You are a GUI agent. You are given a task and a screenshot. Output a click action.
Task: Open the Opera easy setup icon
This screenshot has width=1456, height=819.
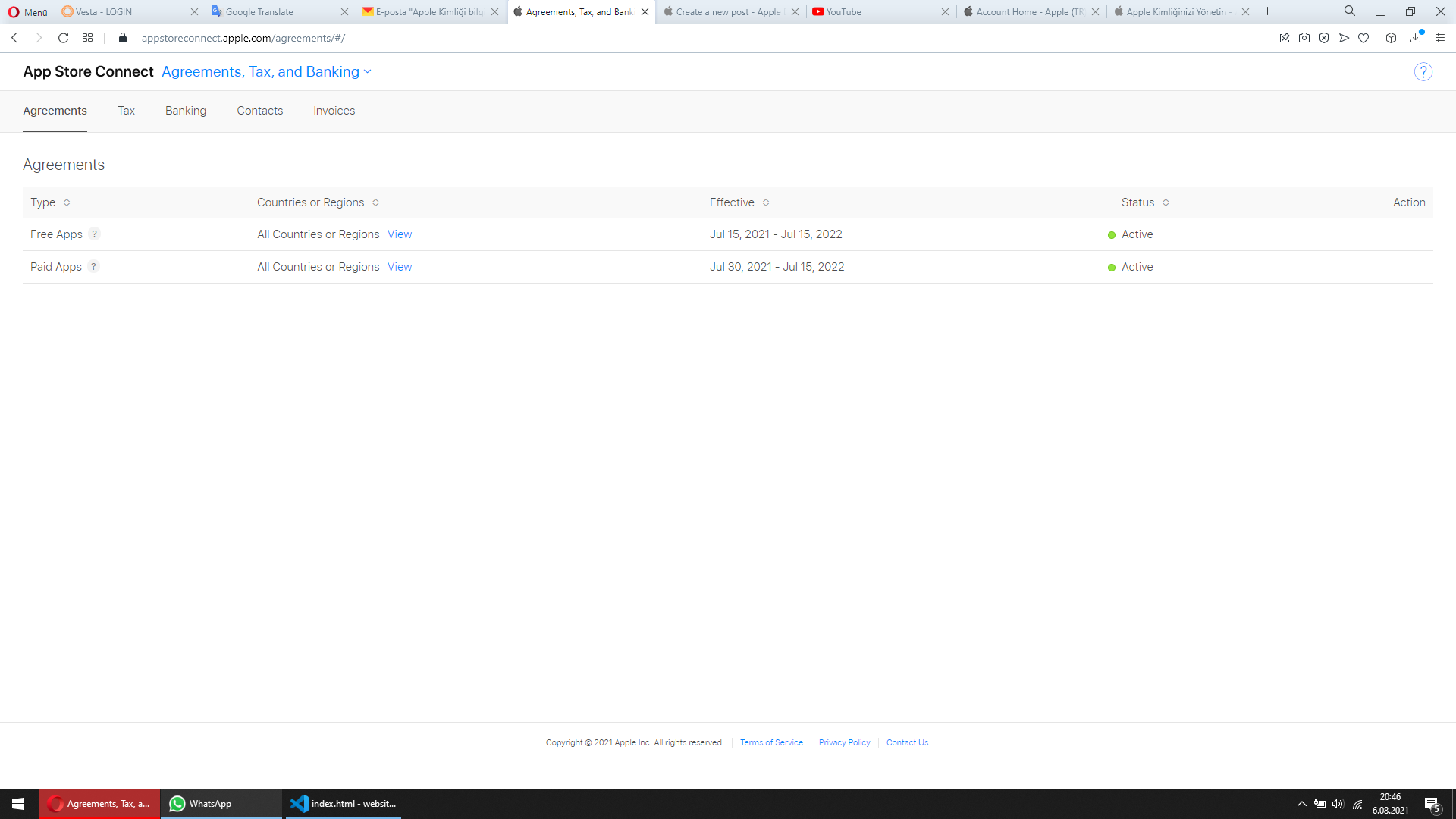[1440, 38]
